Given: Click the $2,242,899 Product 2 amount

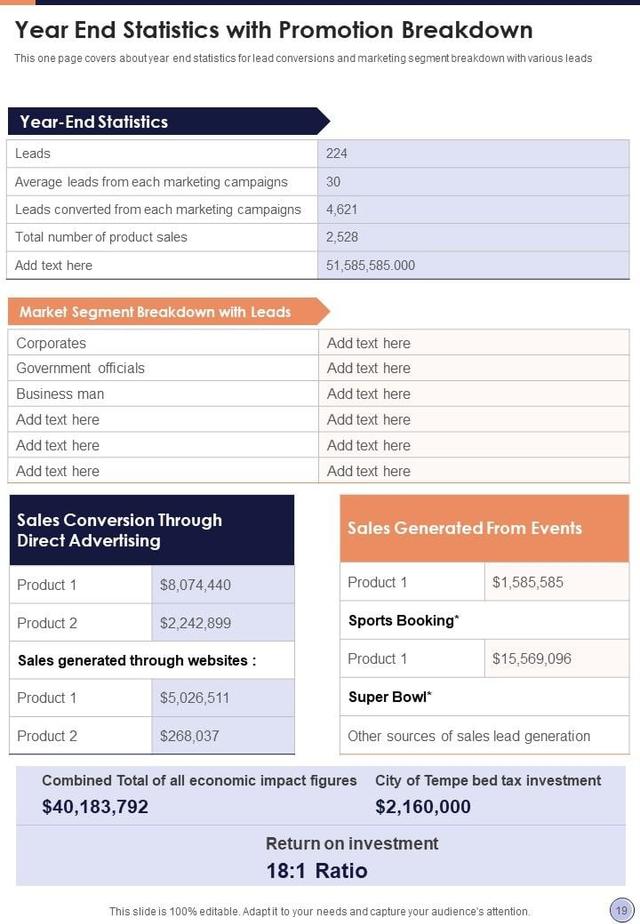Looking at the screenshot, I should coord(196,623).
